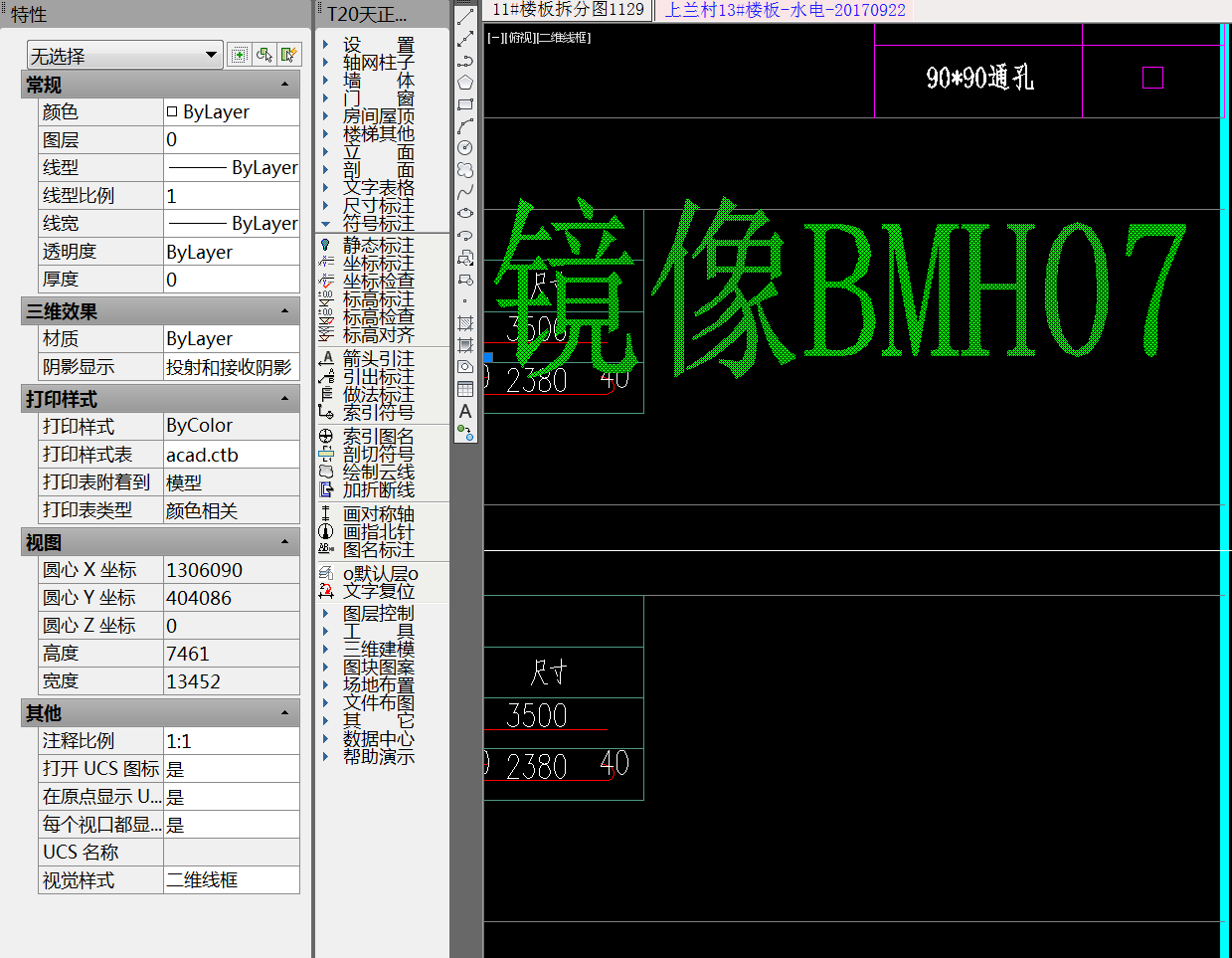Run the 坐标标注 command
The height and width of the screenshot is (958, 1232).
tap(378, 264)
